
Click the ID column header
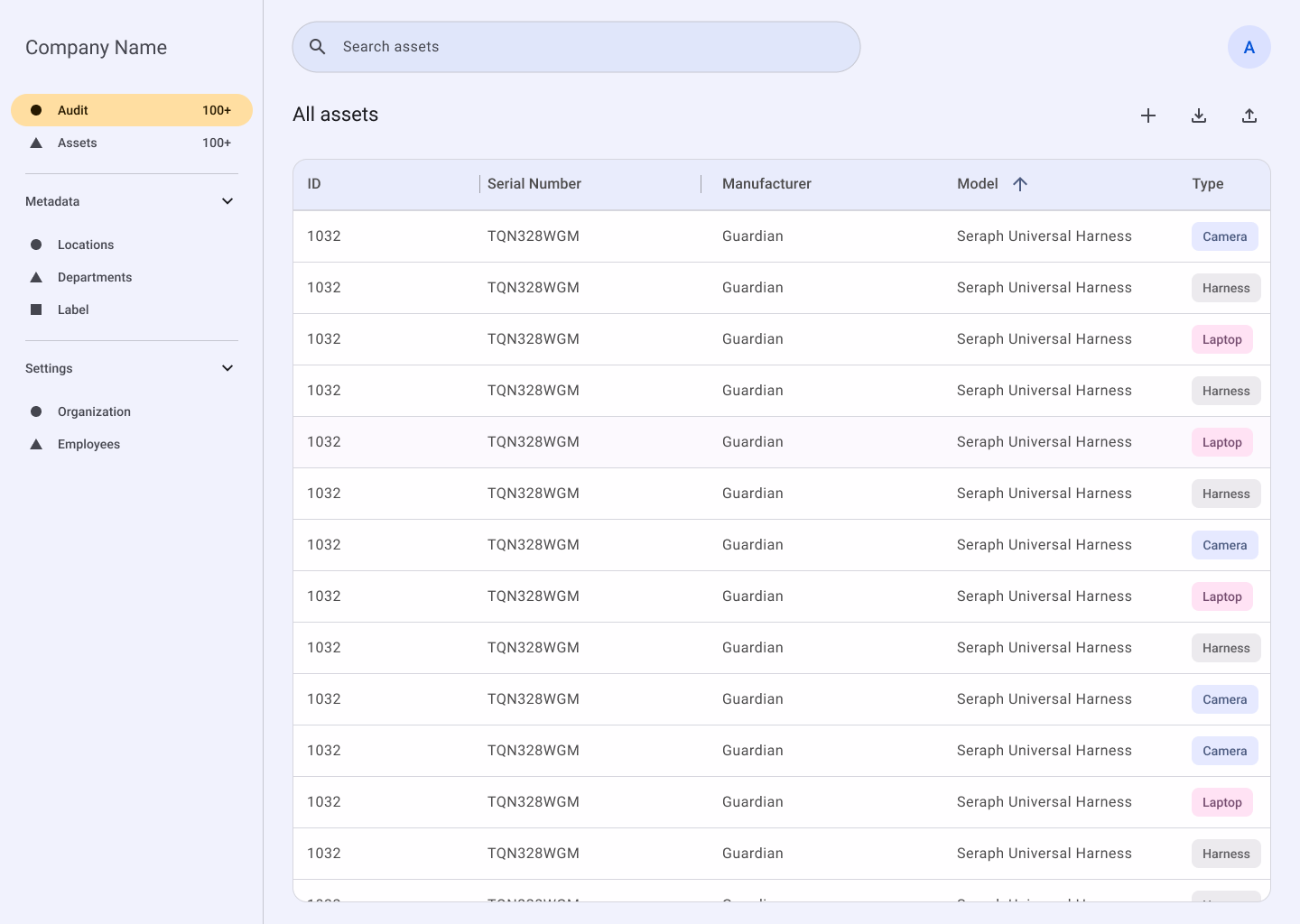(x=314, y=184)
